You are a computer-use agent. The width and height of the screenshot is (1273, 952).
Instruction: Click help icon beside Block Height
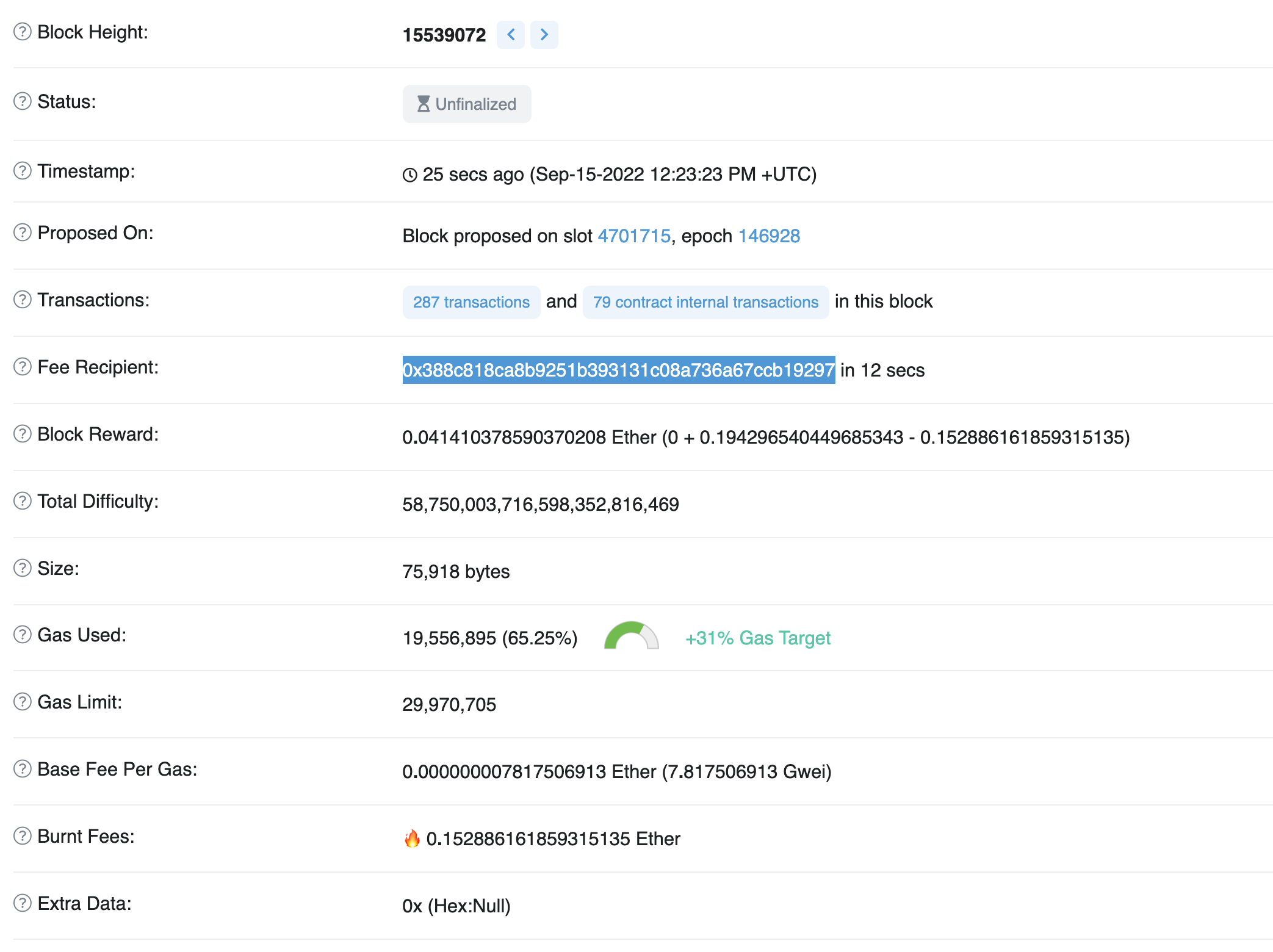click(x=23, y=32)
